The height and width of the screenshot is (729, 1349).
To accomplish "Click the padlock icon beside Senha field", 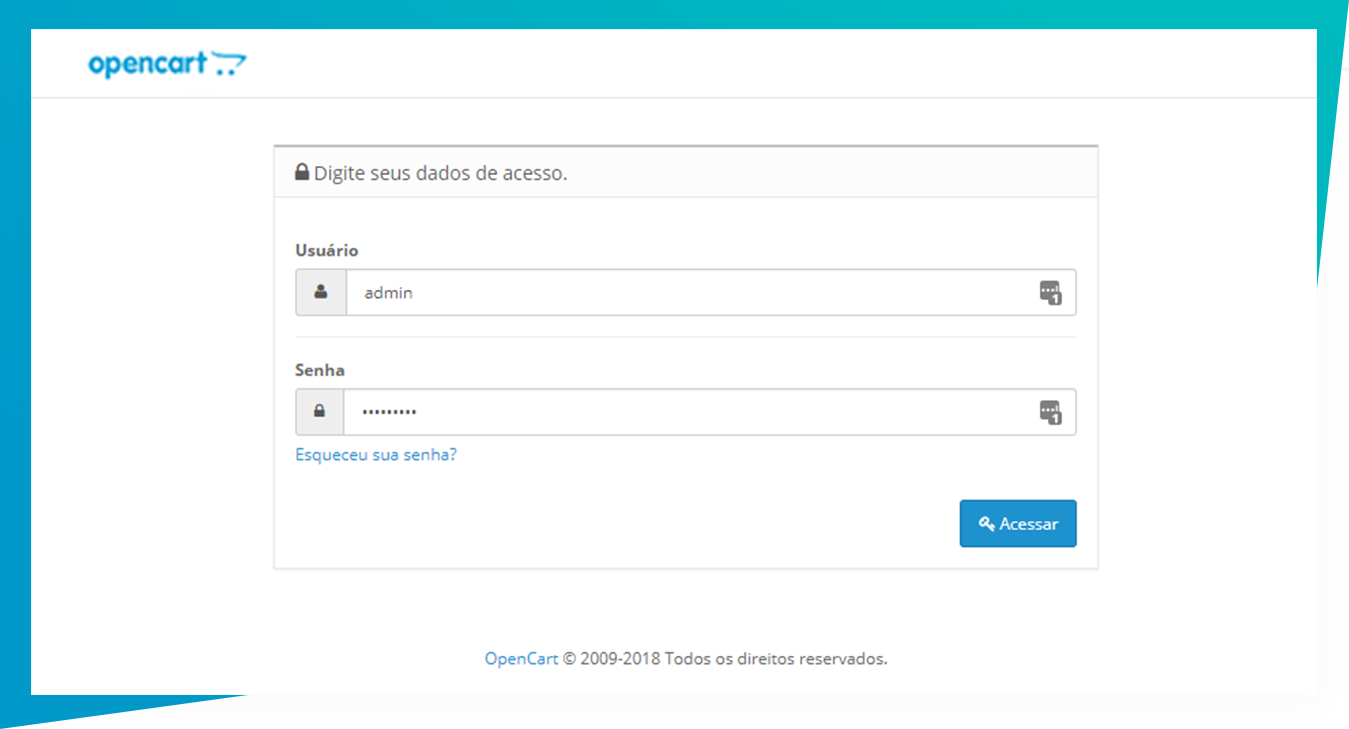I will tap(320, 411).
